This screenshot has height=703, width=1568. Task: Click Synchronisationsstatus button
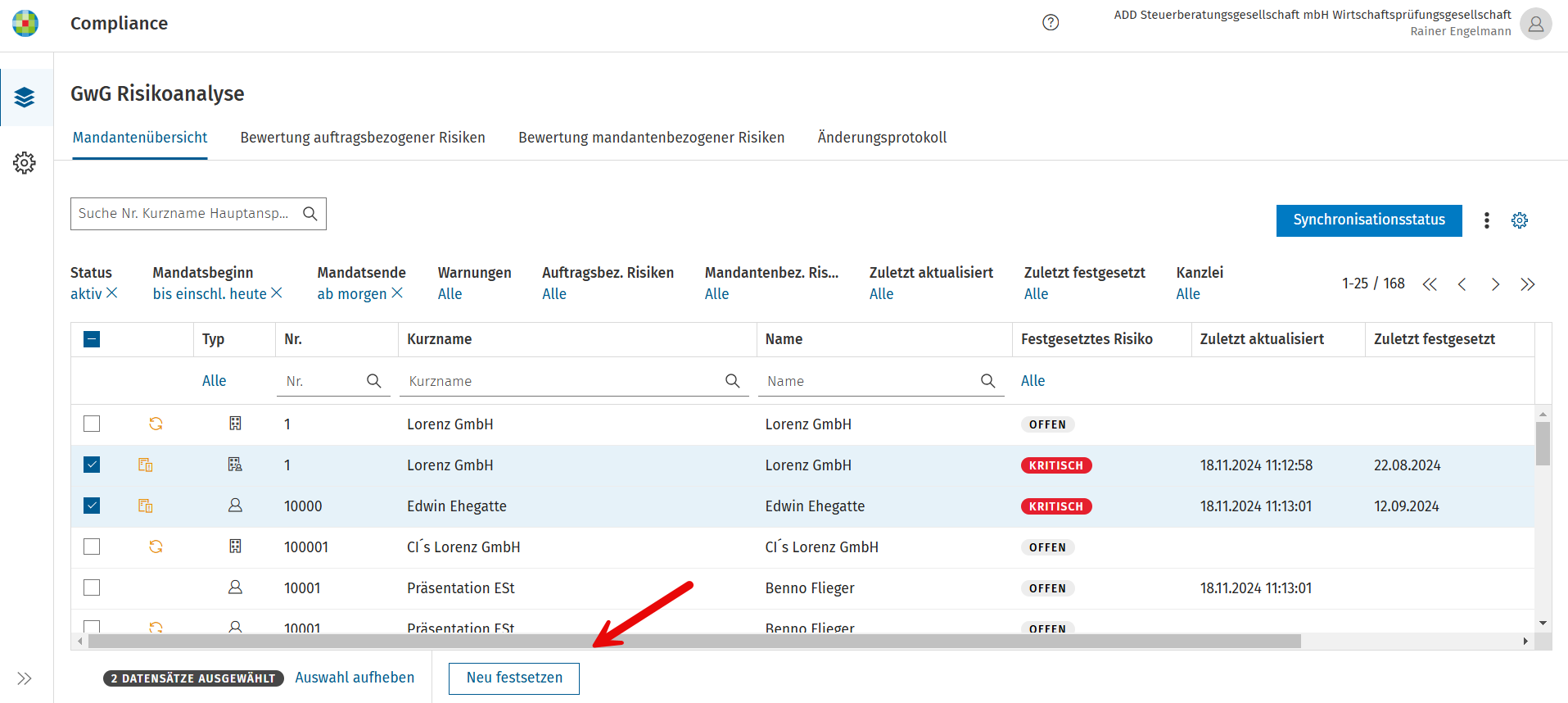pyautogui.click(x=1369, y=220)
